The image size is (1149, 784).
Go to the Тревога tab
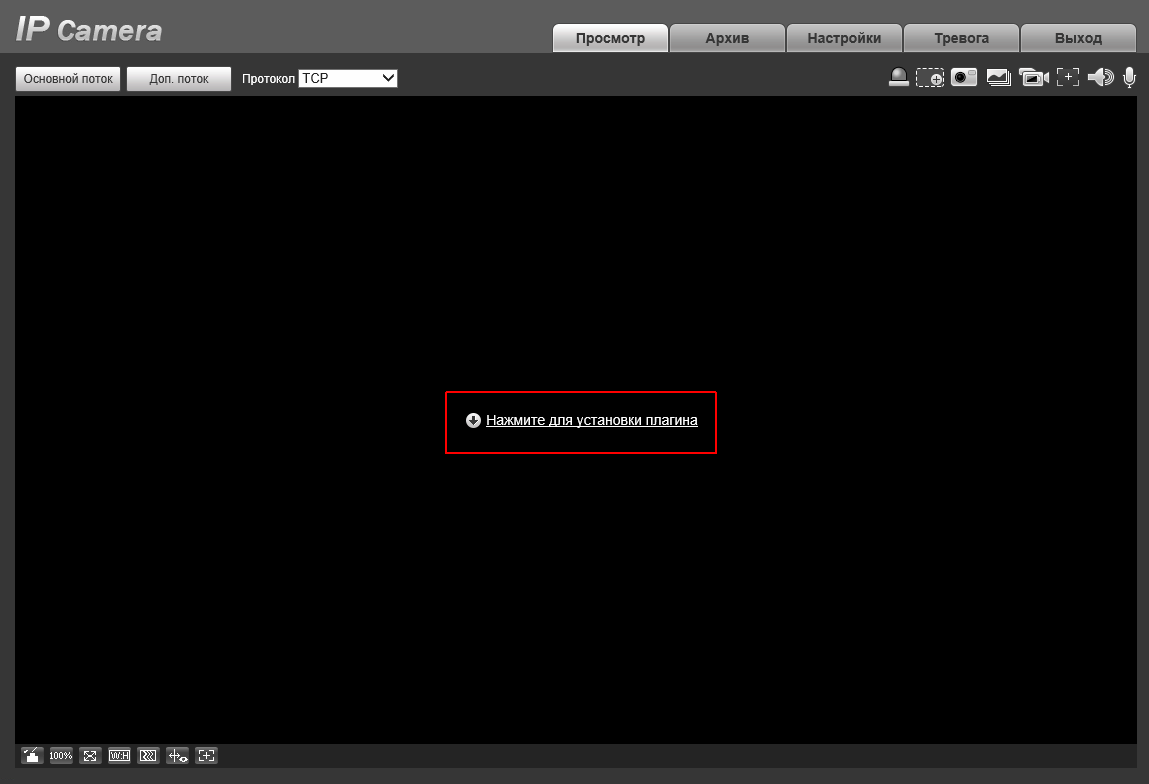pyautogui.click(x=961, y=38)
